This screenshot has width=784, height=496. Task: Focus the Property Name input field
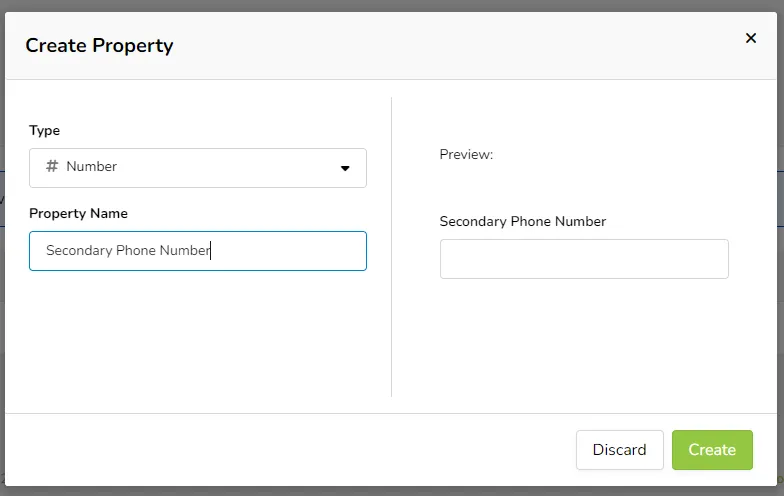[198, 251]
